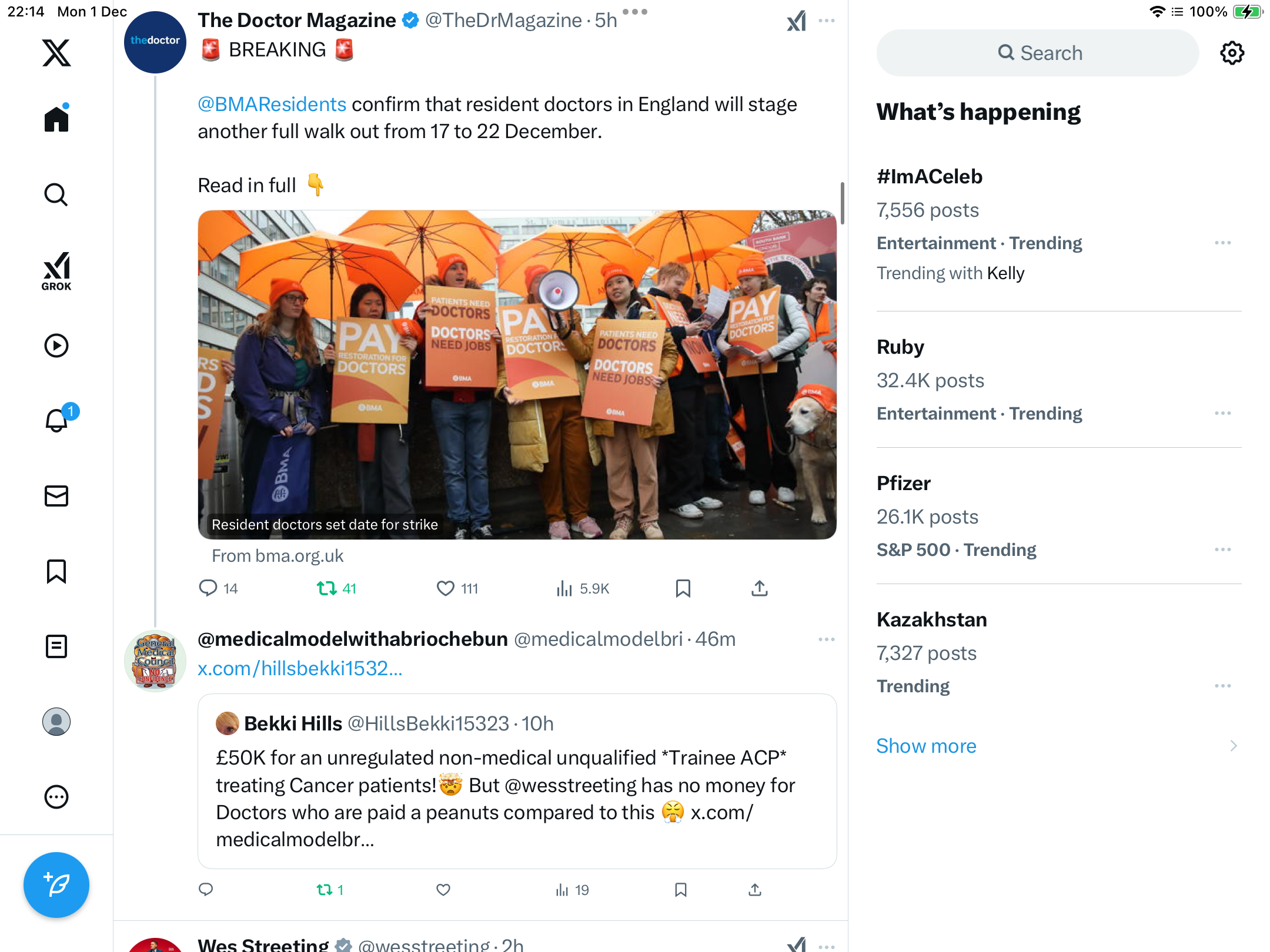Follow the @BMAResidents mention link

click(x=272, y=104)
